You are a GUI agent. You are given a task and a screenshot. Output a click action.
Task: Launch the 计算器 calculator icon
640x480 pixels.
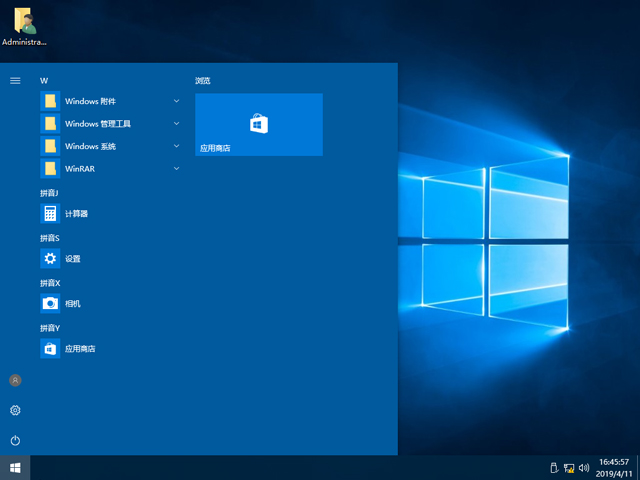coord(50,213)
